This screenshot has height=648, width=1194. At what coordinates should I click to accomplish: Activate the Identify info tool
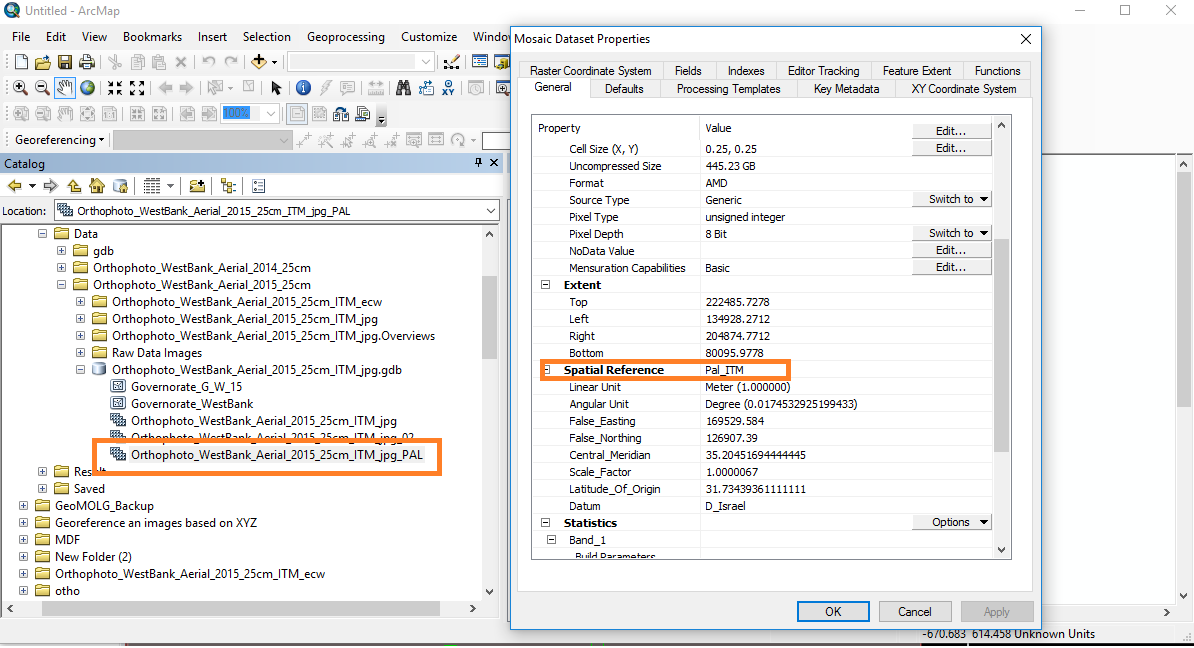[303, 88]
